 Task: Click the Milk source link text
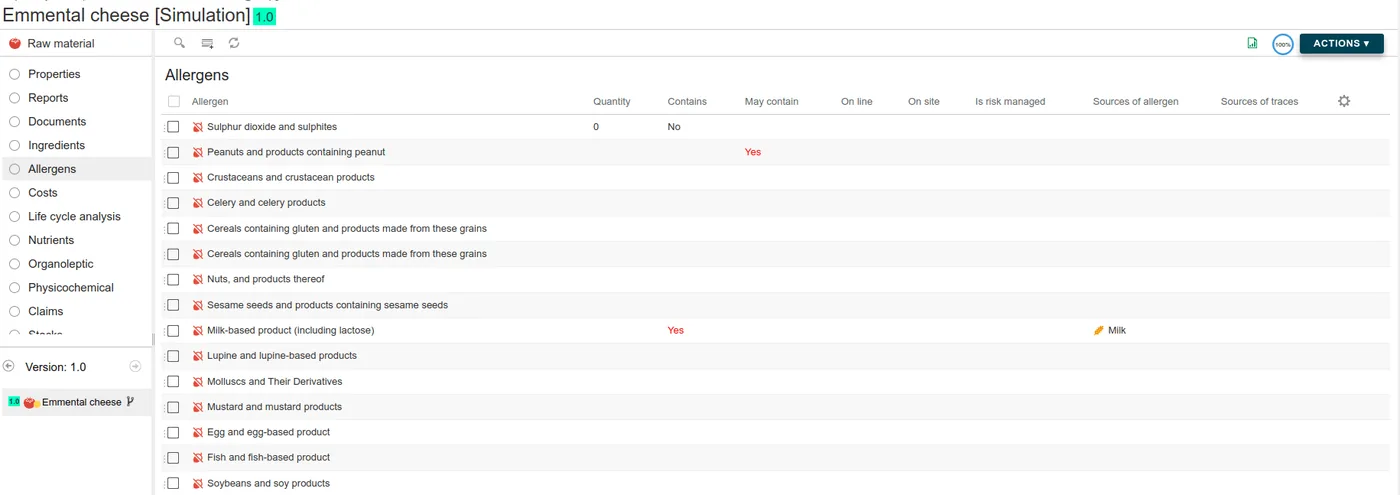click(x=1117, y=330)
